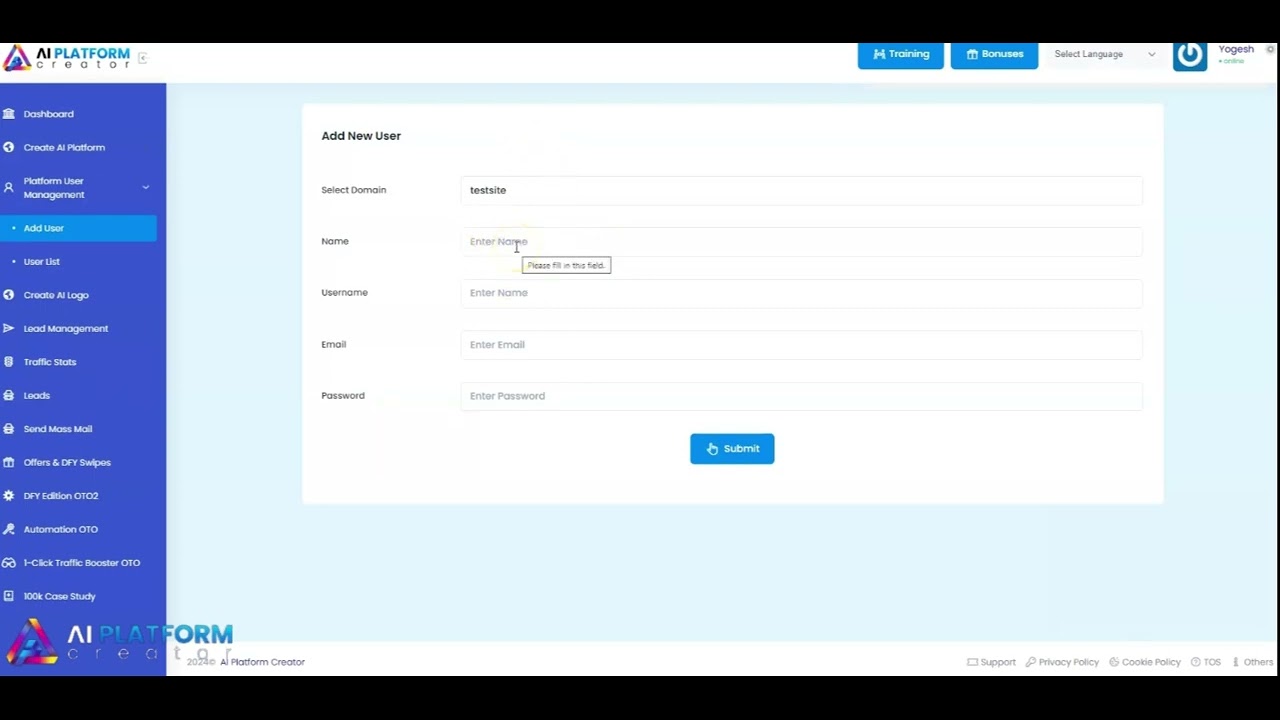Click the Send Mass Mail icon
The width and height of the screenshot is (1280, 720).
pyautogui.click(x=9, y=429)
